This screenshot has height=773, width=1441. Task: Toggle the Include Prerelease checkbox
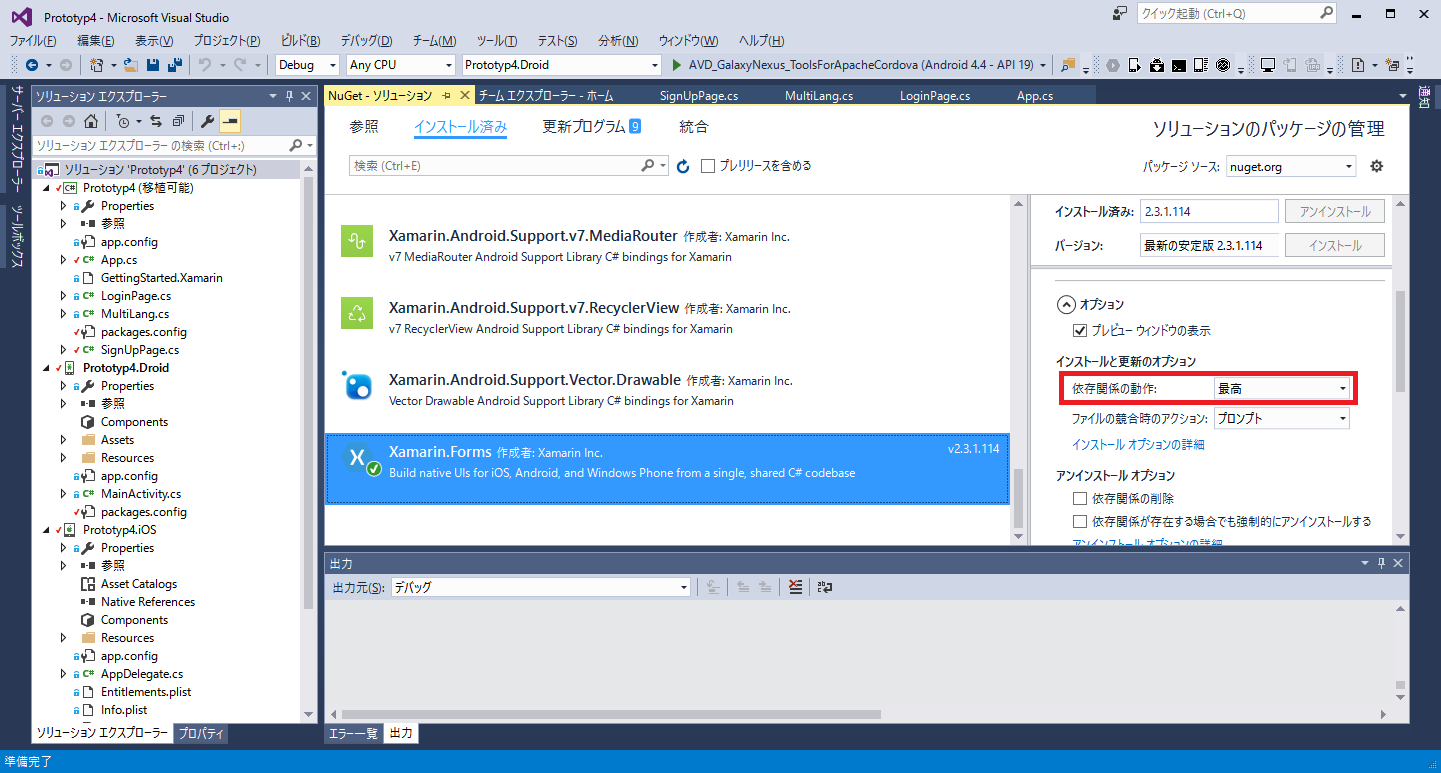tap(708, 166)
